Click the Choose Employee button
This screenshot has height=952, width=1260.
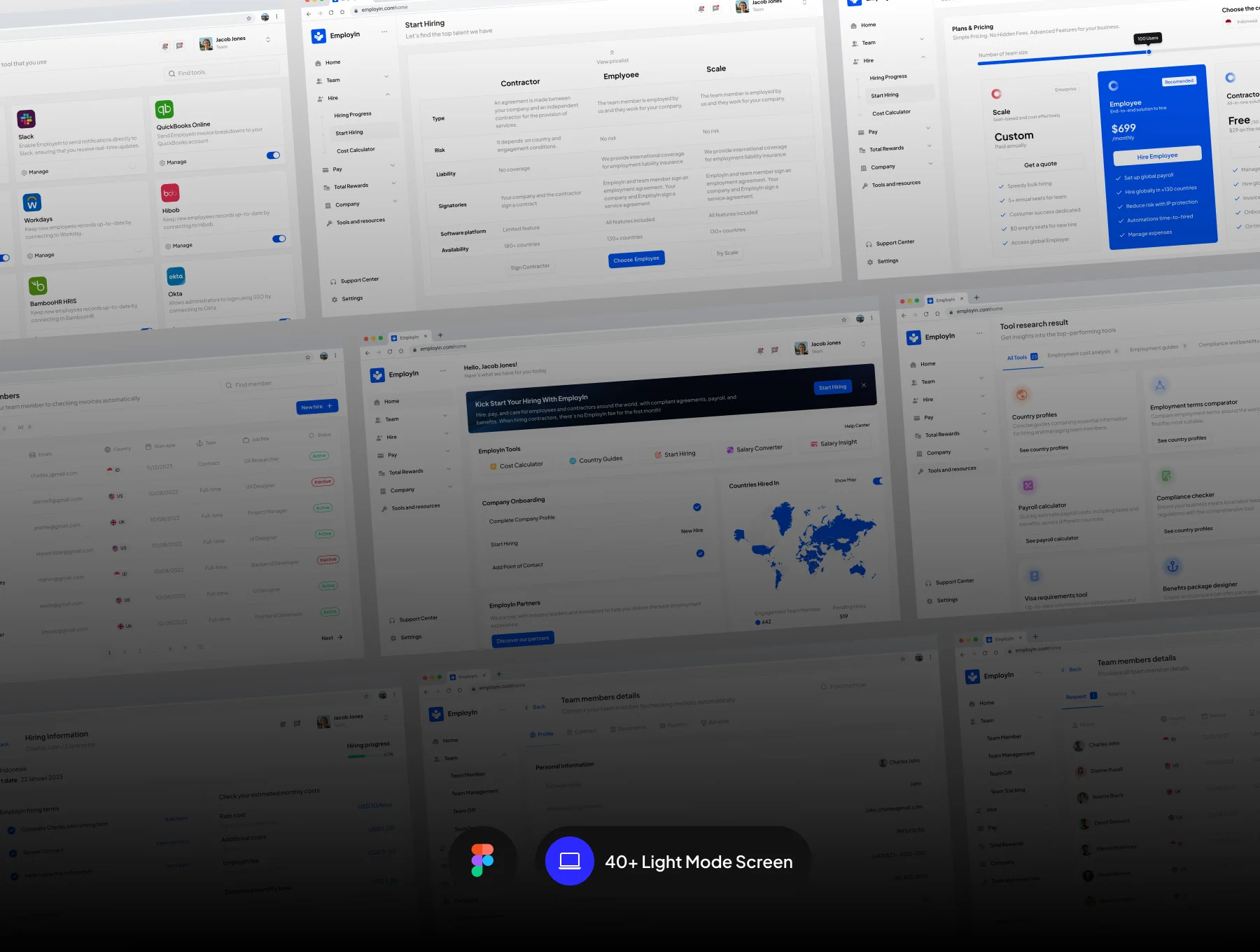tap(636, 259)
